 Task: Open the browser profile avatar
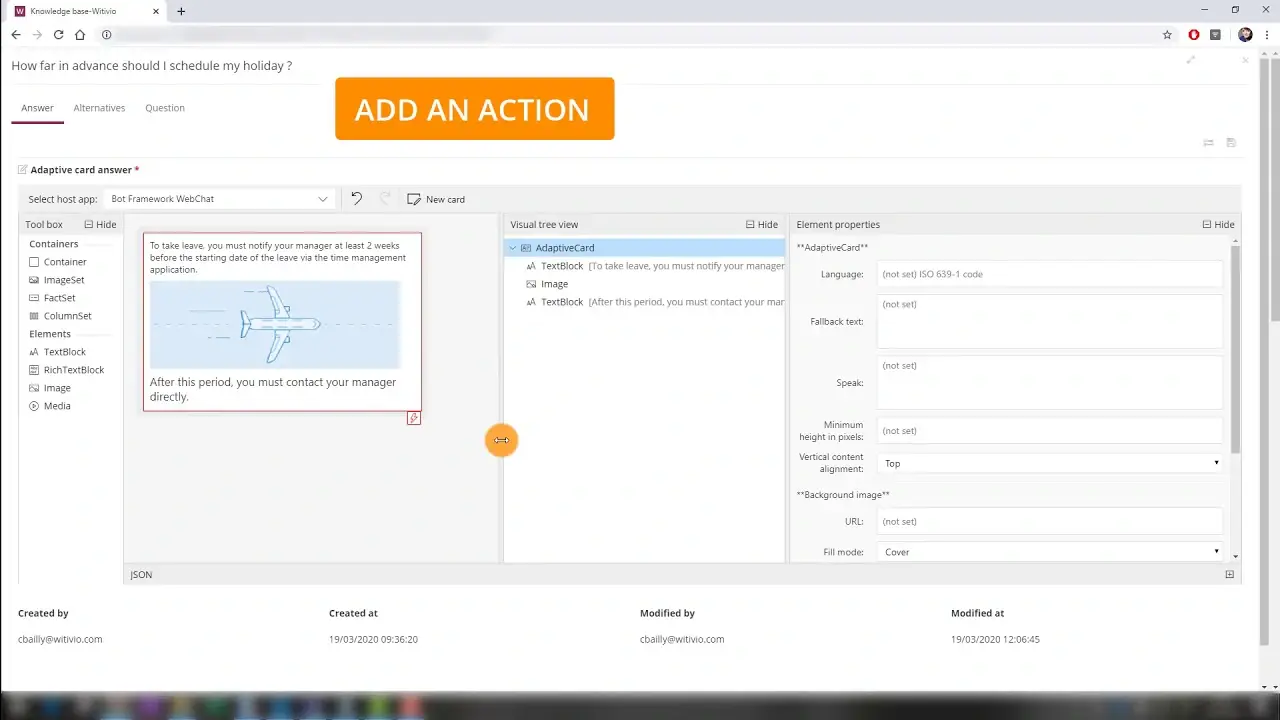(1245, 35)
